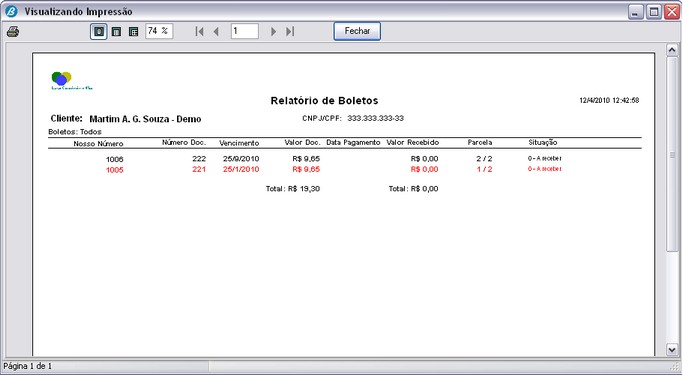Screen dimensions: 683x375
Task: Go to the previous page arrow
Action: (x=216, y=31)
